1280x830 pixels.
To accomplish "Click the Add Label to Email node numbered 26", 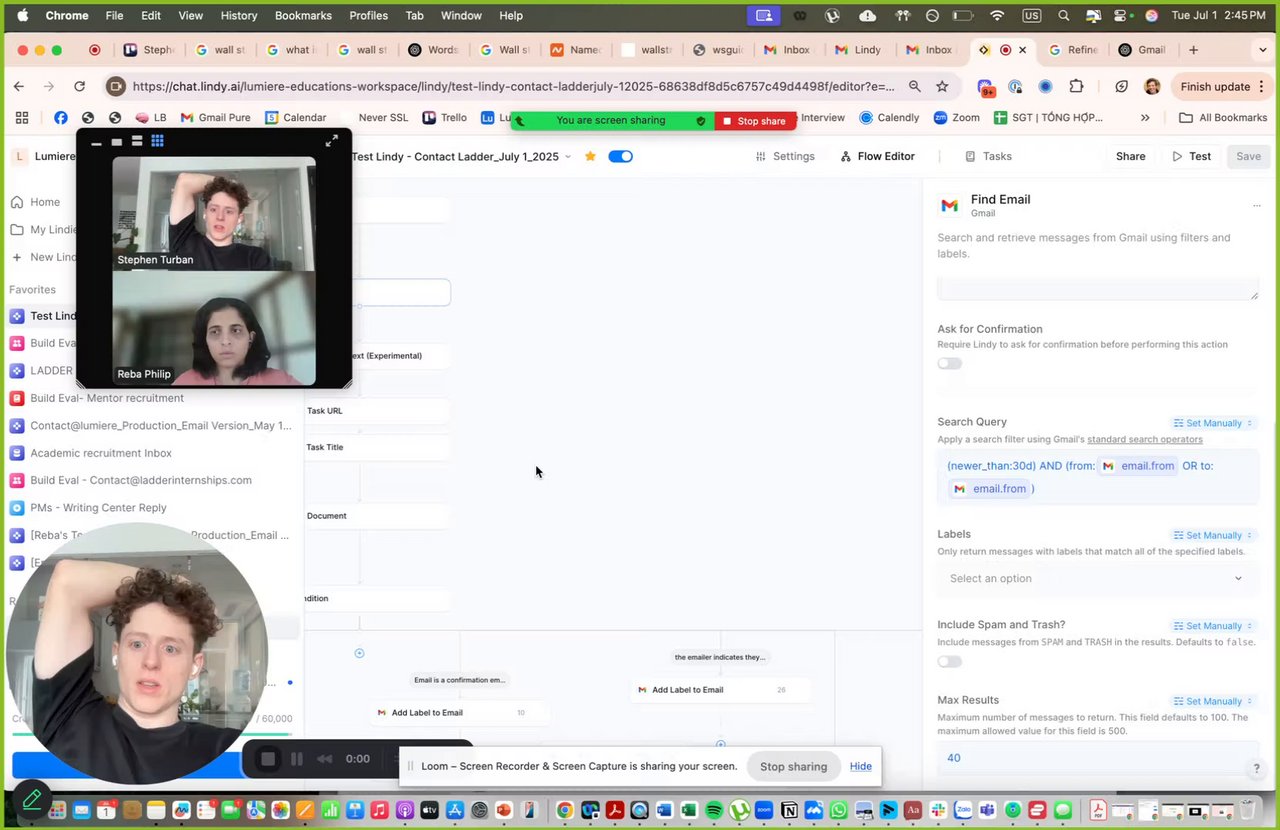I will (720, 690).
